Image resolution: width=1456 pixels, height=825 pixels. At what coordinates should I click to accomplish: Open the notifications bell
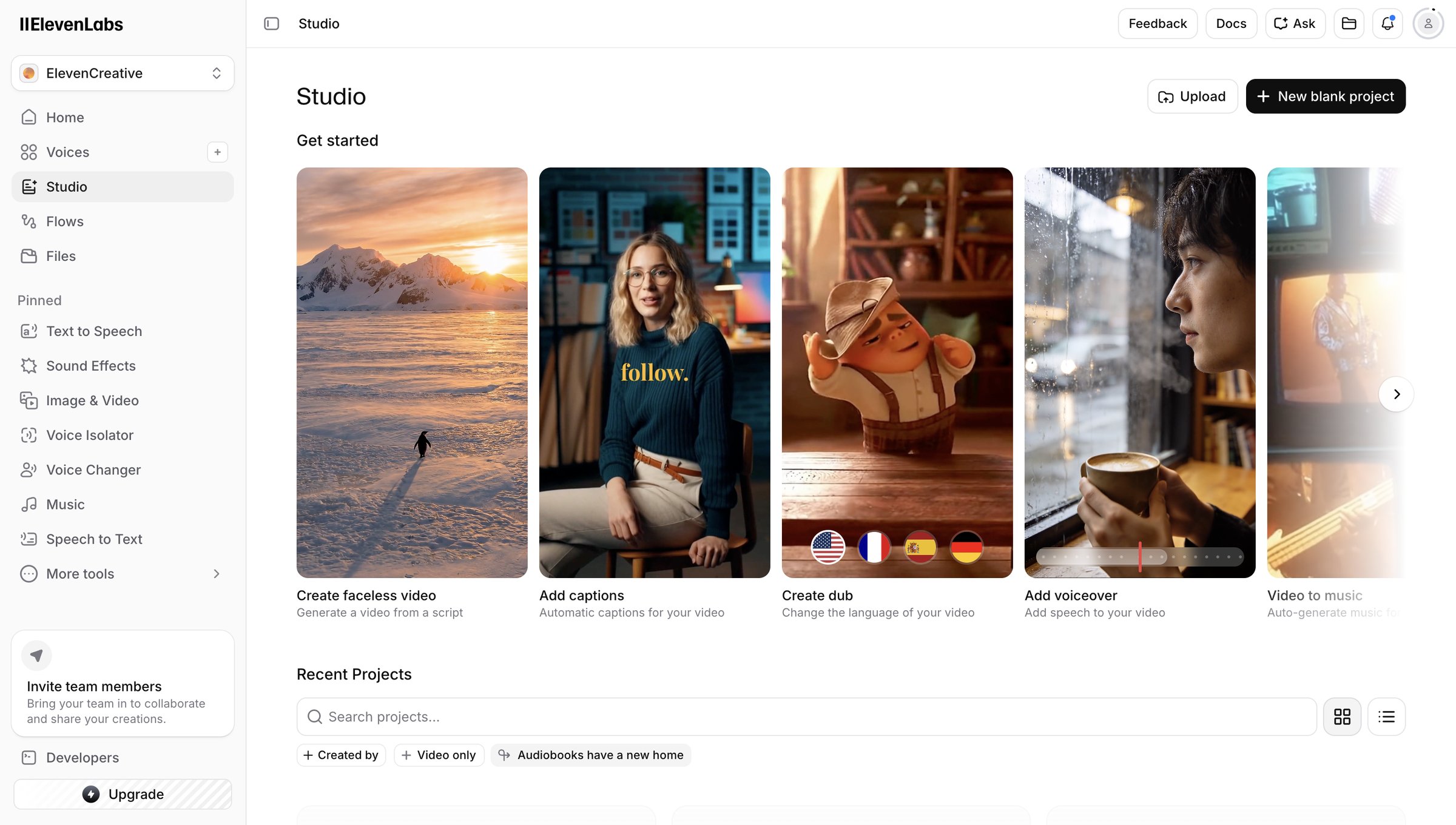tap(1387, 24)
